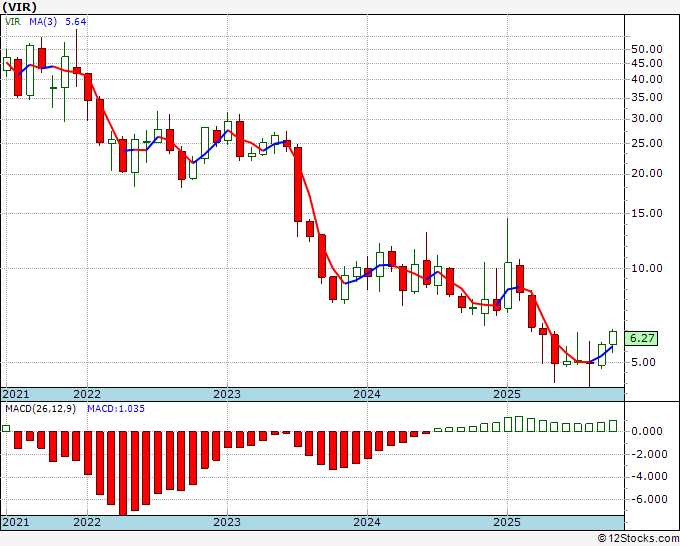Click the 6.27 current price tag
Viewport: 680px width, 546px height.
tap(641, 338)
